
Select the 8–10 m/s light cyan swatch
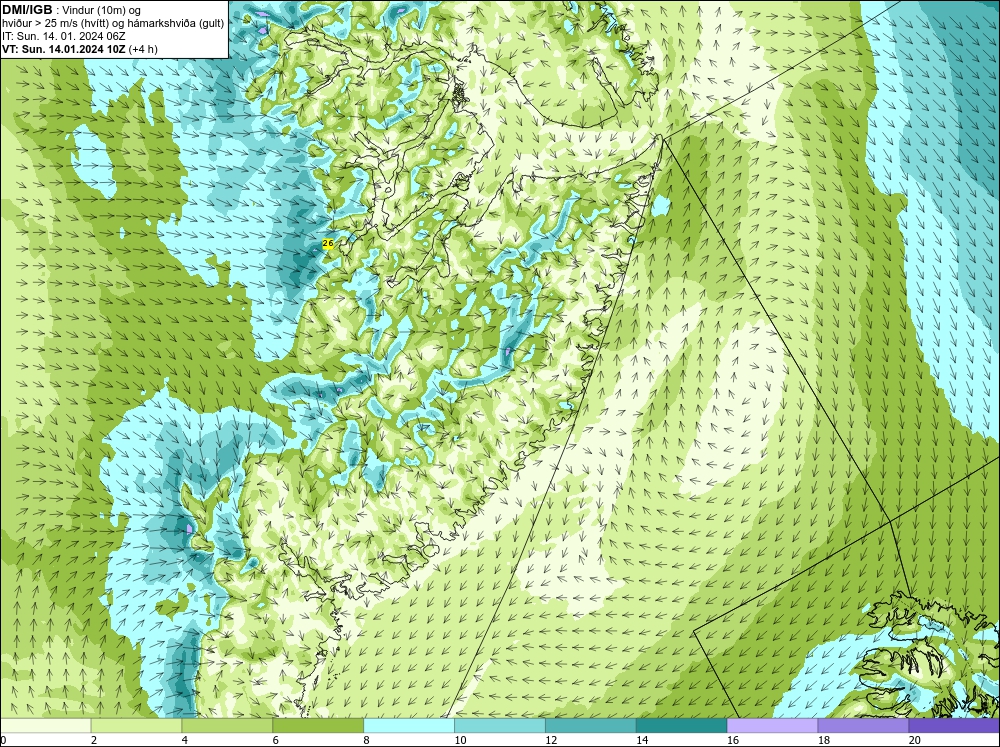409,725
